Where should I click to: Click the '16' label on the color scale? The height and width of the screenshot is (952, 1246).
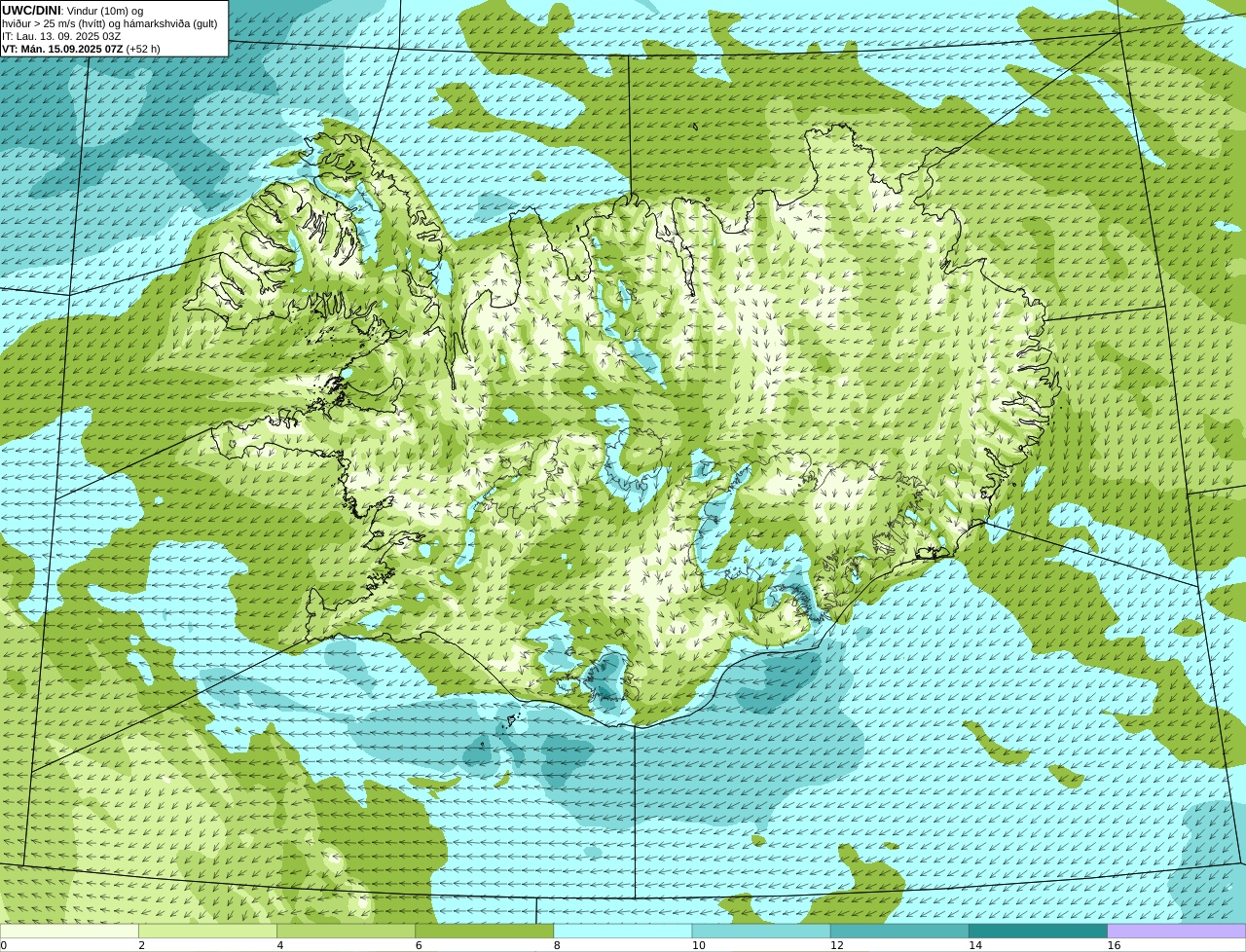click(1114, 945)
